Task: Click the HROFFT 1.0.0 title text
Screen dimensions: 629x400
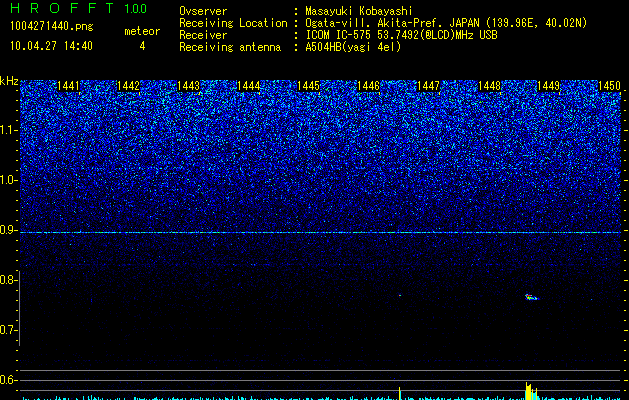Action: click(x=78, y=8)
